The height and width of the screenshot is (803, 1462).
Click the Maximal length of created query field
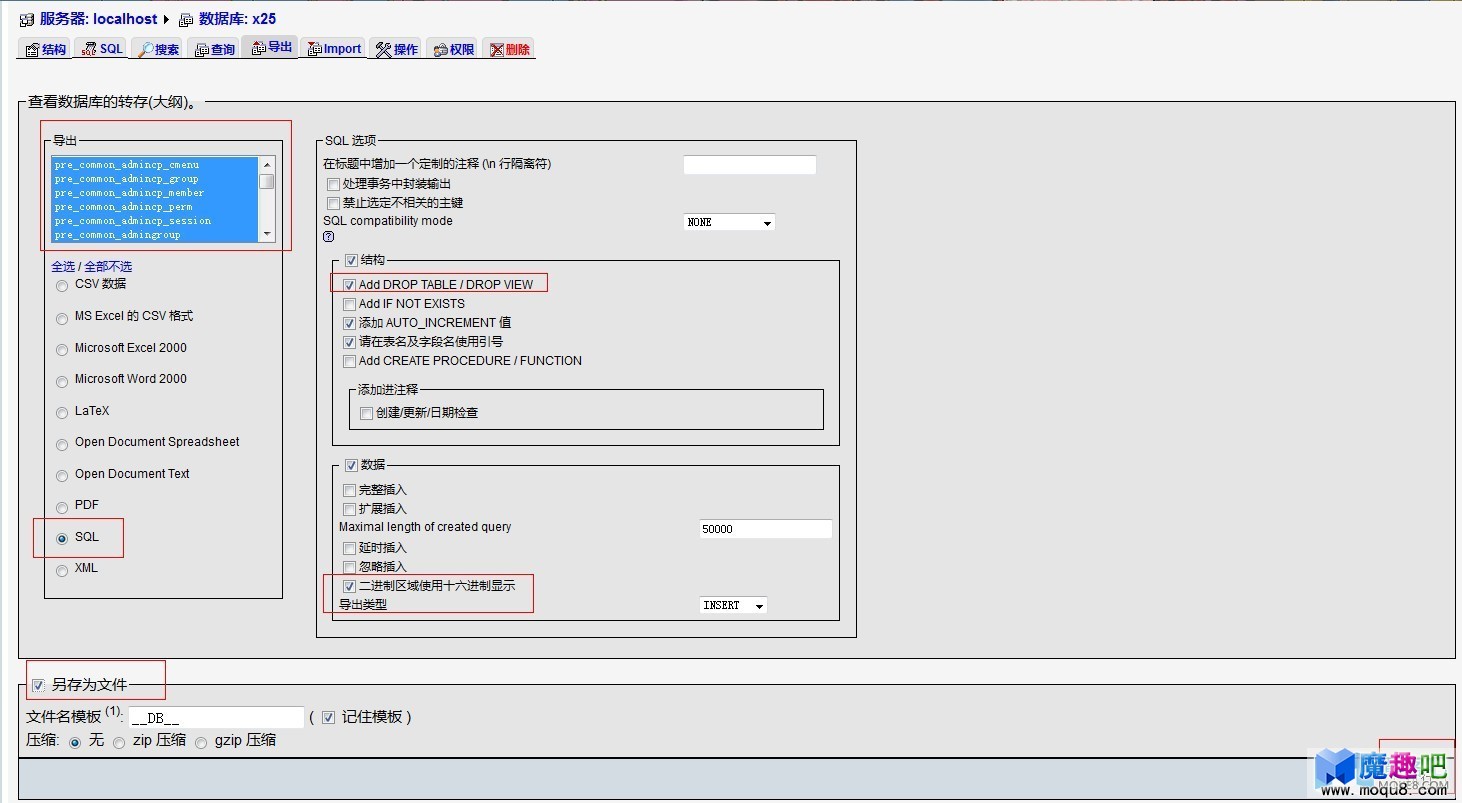766,529
